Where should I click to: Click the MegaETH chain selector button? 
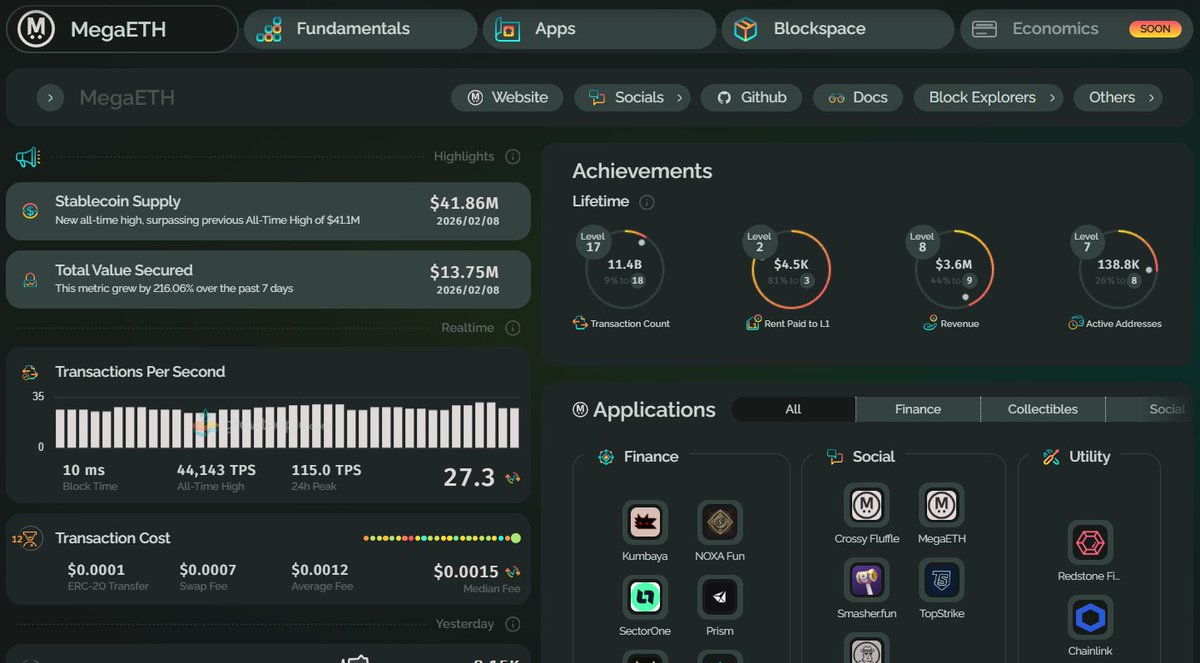point(122,29)
